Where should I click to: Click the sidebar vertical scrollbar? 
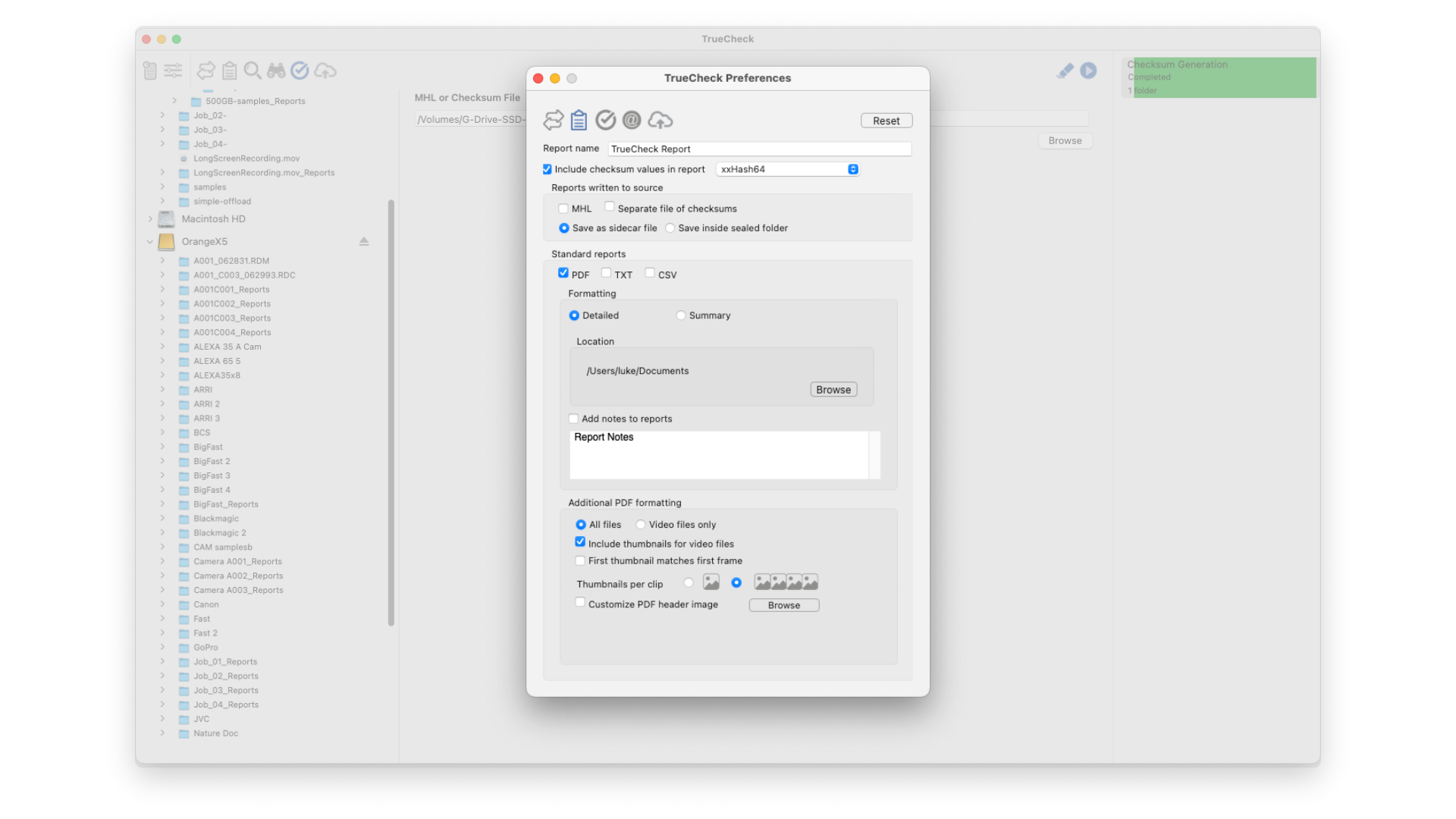click(391, 413)
